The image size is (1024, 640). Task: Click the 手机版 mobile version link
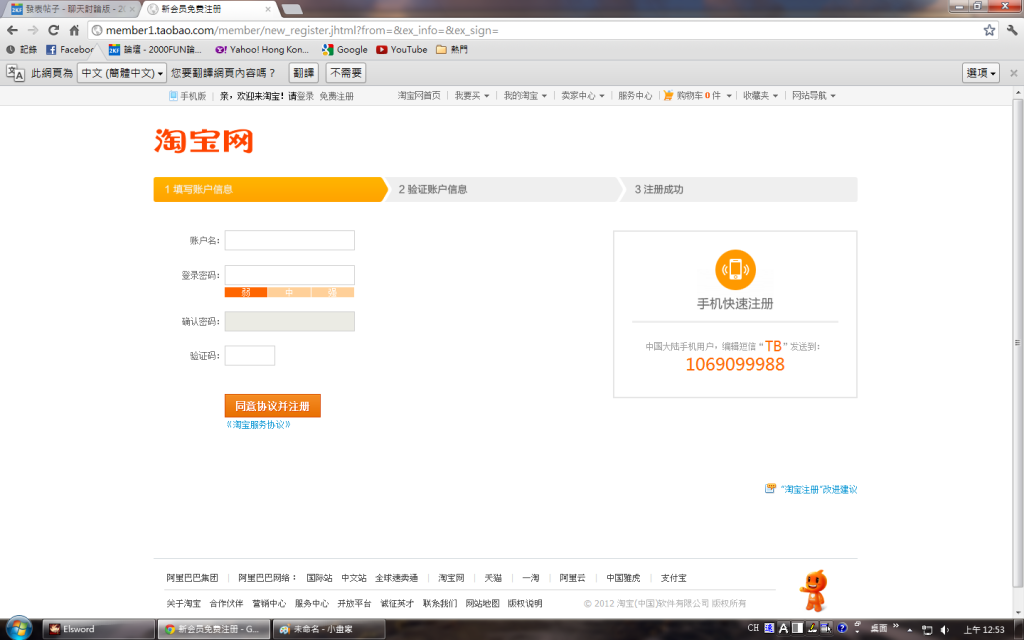187,96
